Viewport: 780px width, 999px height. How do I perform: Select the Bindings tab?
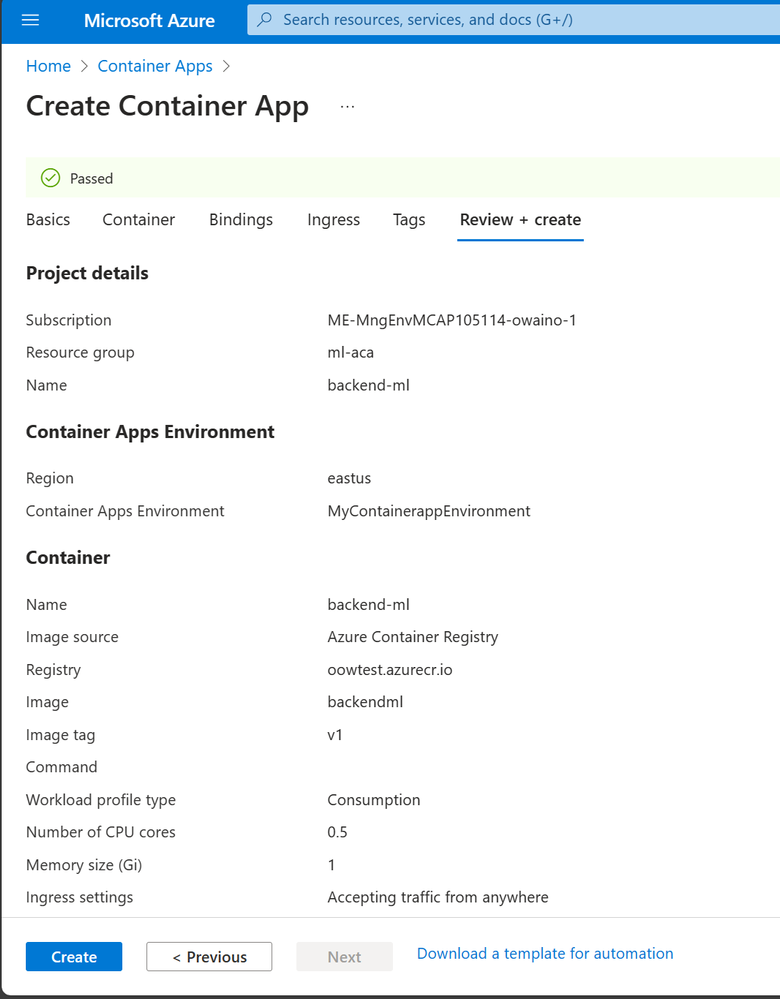click(x=241, y=220)
